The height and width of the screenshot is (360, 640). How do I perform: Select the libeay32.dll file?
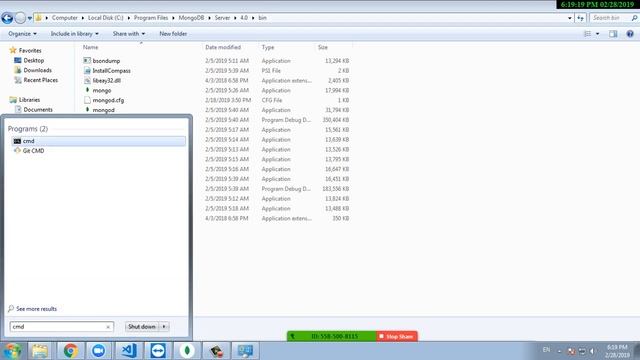tap(107, 80)
